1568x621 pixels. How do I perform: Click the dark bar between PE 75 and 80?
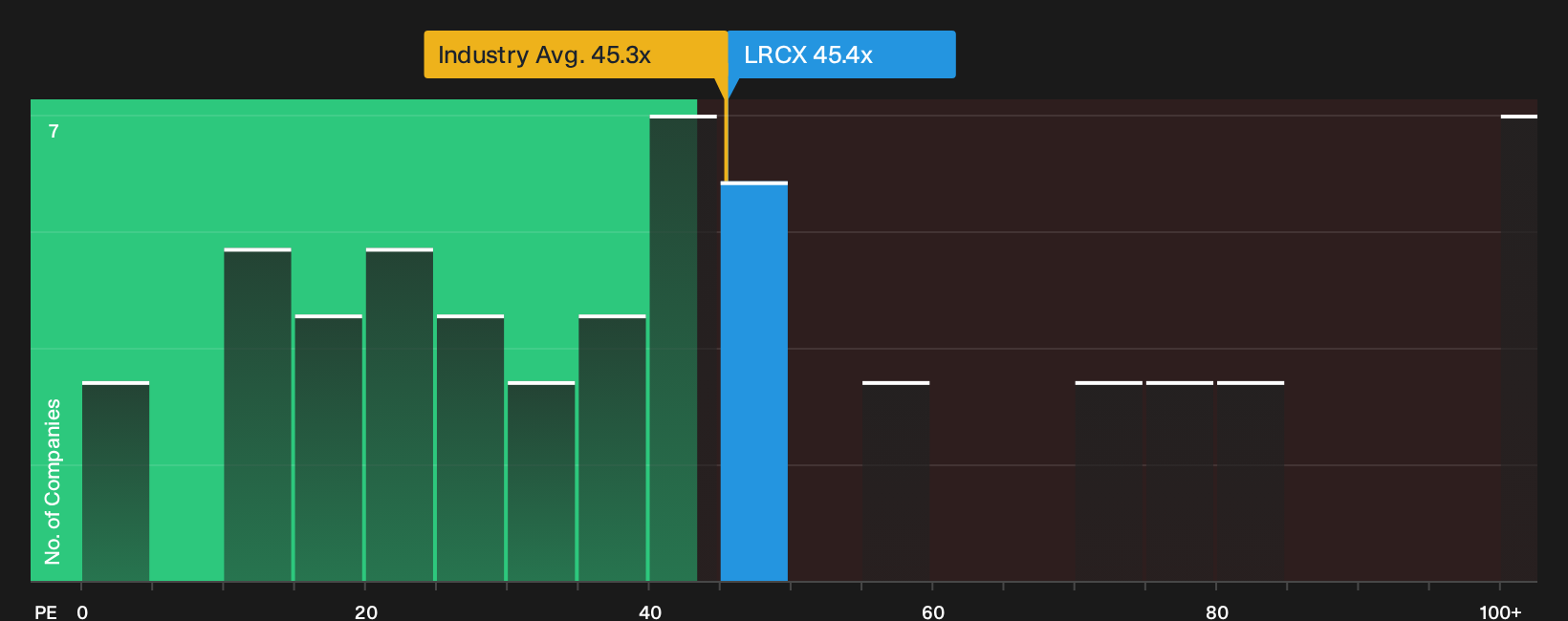coord(1180,482)
